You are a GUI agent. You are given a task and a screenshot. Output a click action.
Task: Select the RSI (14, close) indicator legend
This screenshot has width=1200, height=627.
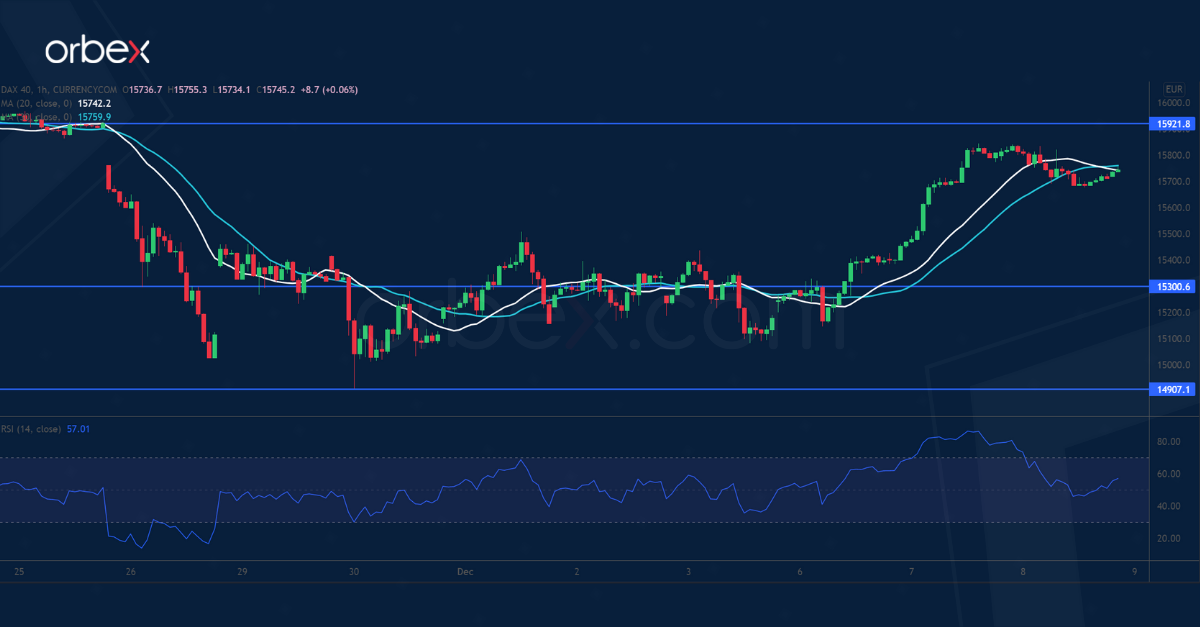click(30, 428)
